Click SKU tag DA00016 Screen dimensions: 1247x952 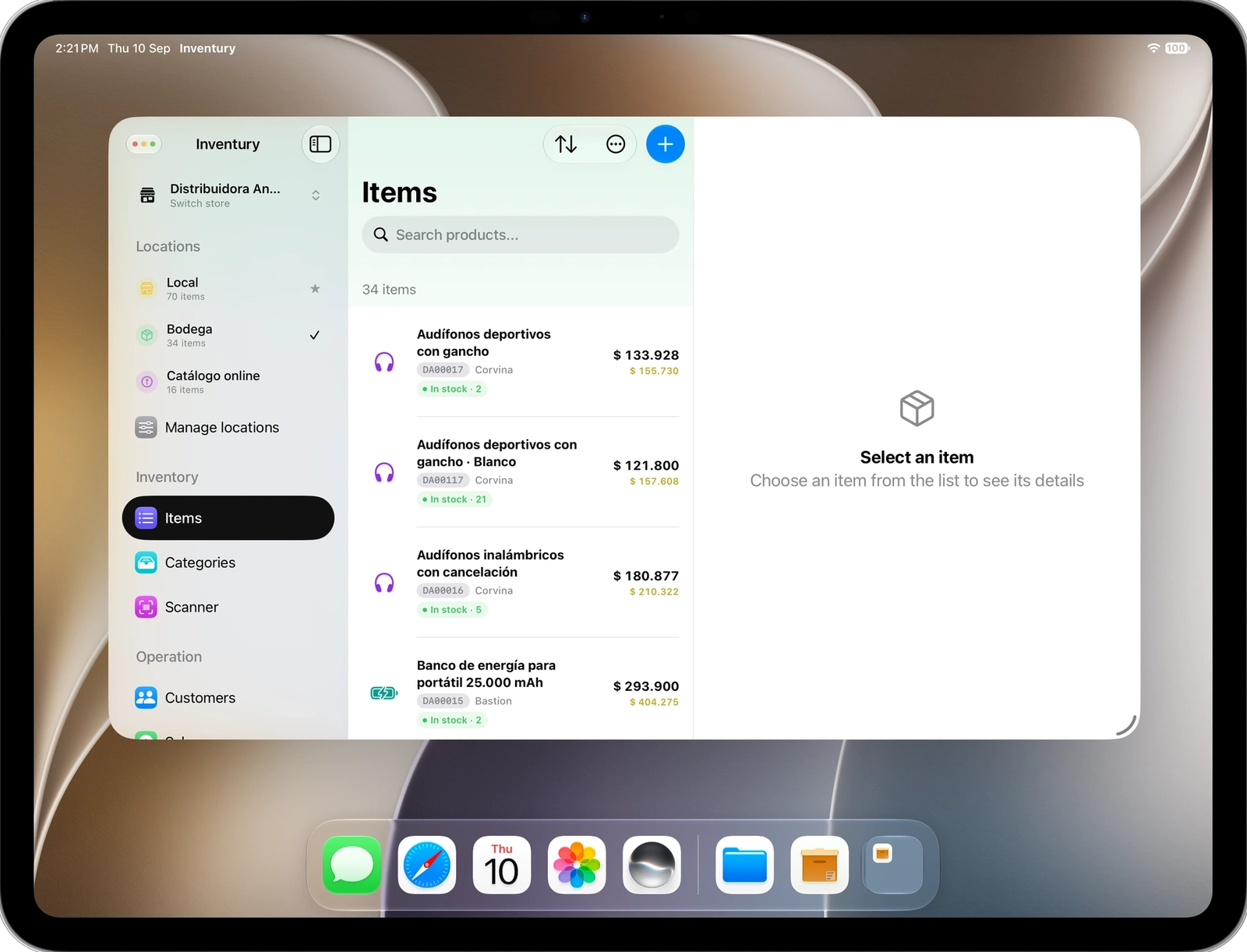[x=443, y=591]
